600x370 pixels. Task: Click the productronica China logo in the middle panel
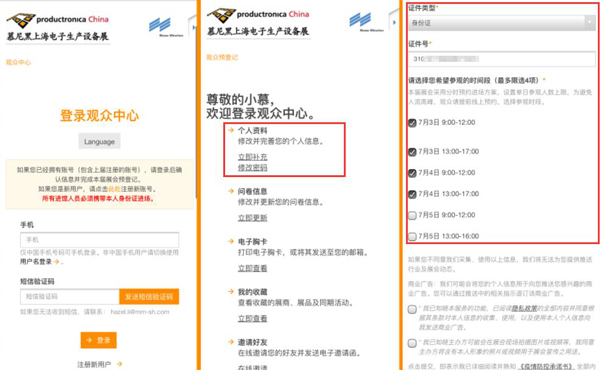(258, 23)
